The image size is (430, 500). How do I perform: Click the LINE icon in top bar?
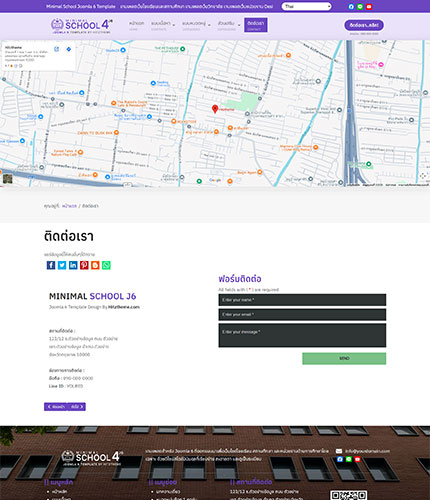(x=360, y=7)
